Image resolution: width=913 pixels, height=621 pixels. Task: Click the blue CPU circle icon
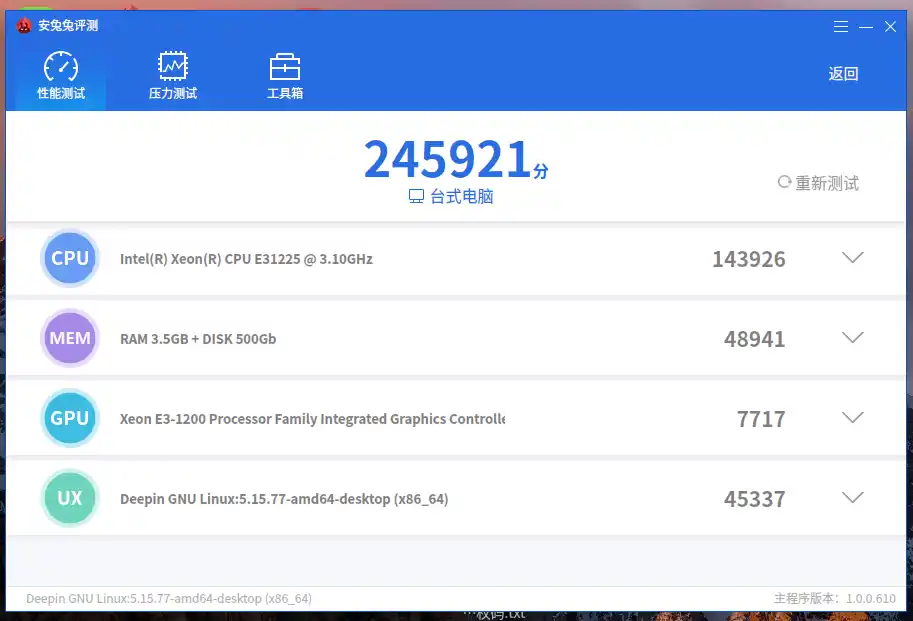tap(70, 258)
